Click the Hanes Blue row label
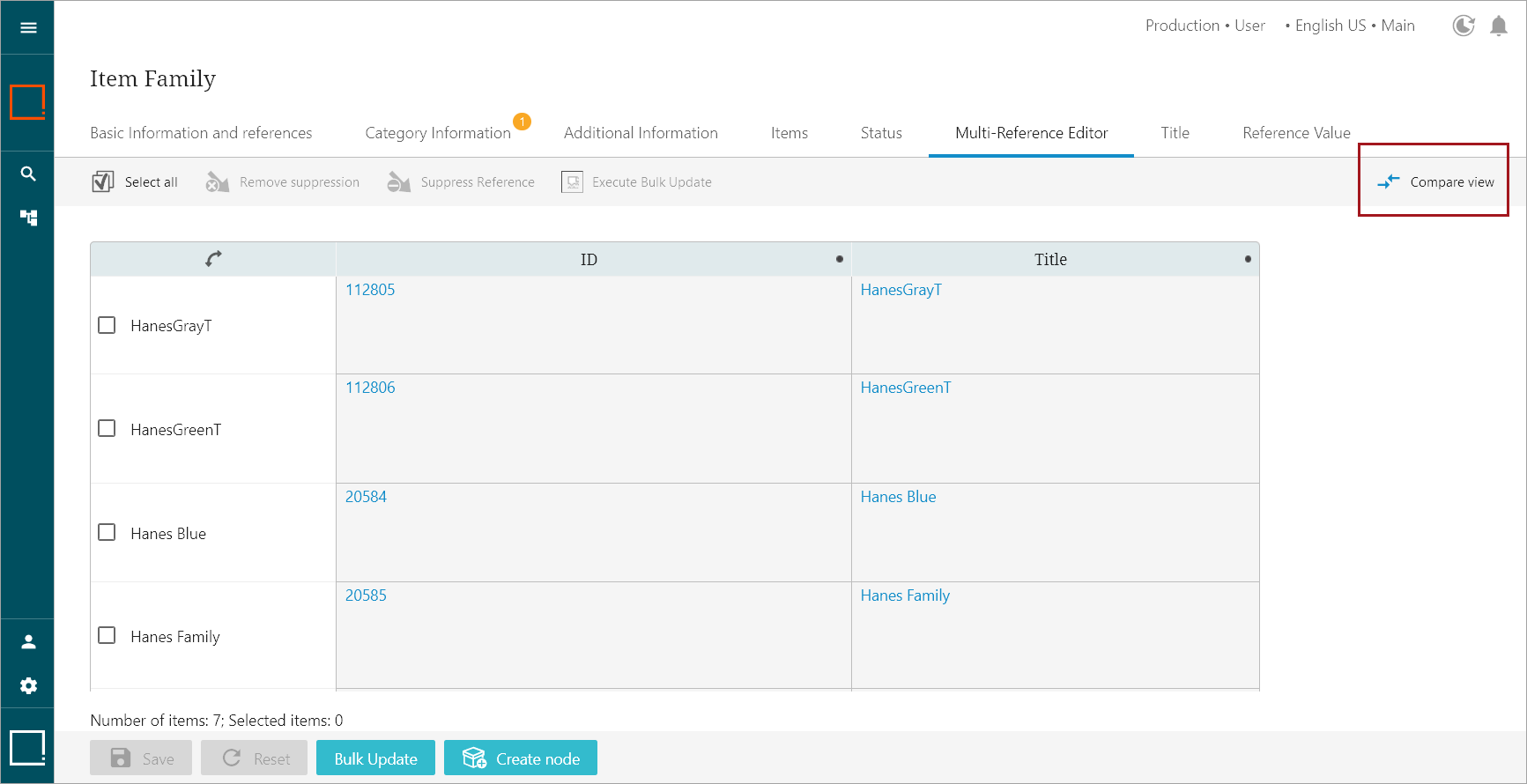The width and height of the screenshot is (1527, 784). pos(168,534)
